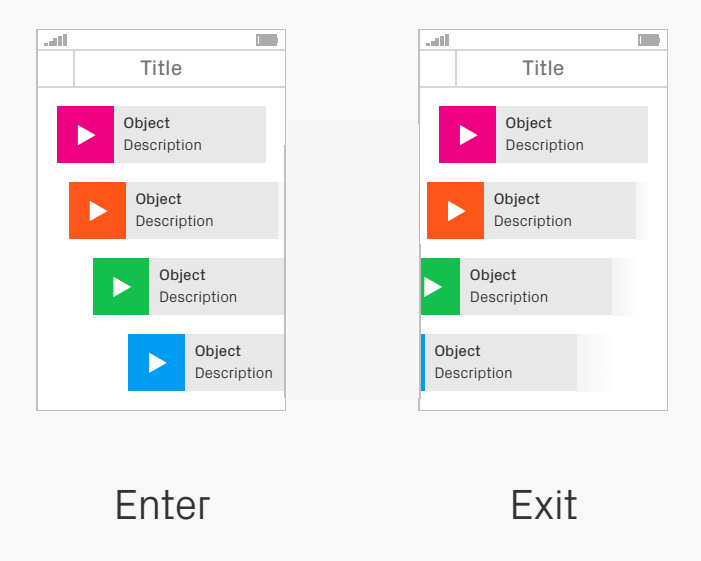Click pink play icon in Exit mockup
Viewport: 701px width, 561px height.
(x=467, y=135)
